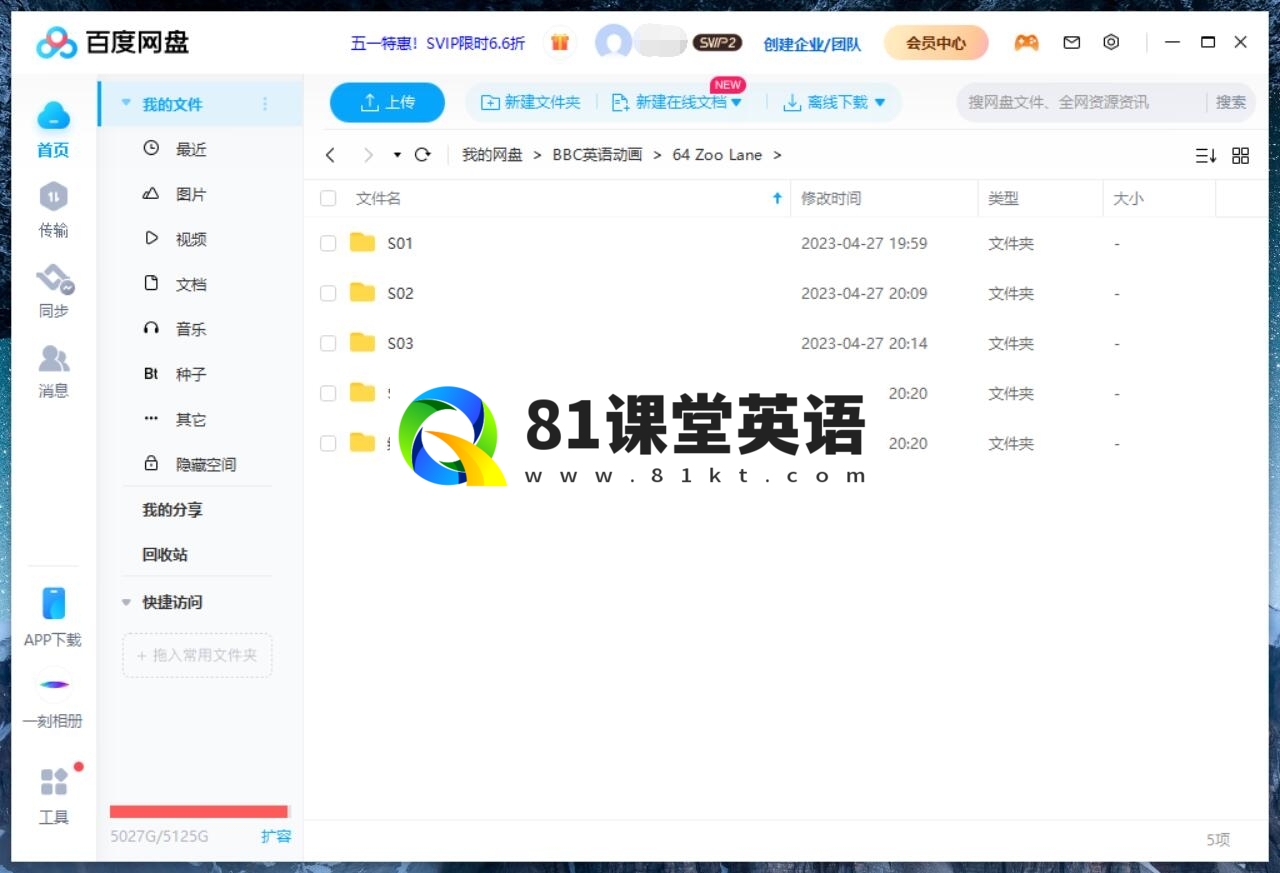Viewport: 1280px width, 873px height.
Task: Open 我的分享 in the sidebar
Action: point(172,510)
